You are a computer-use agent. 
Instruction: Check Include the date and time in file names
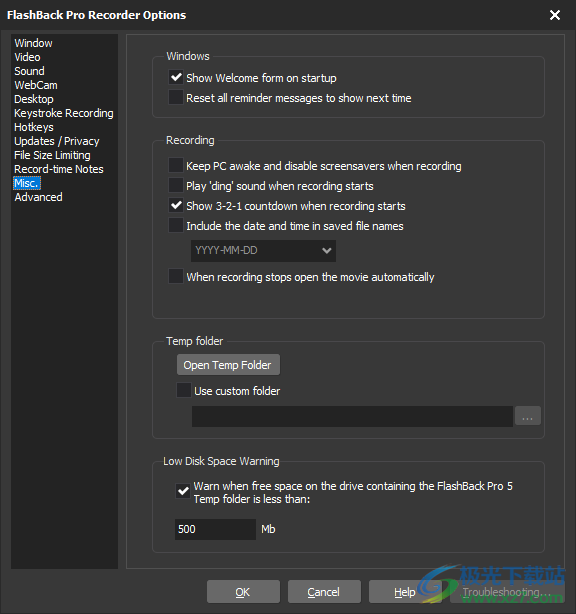176,226
